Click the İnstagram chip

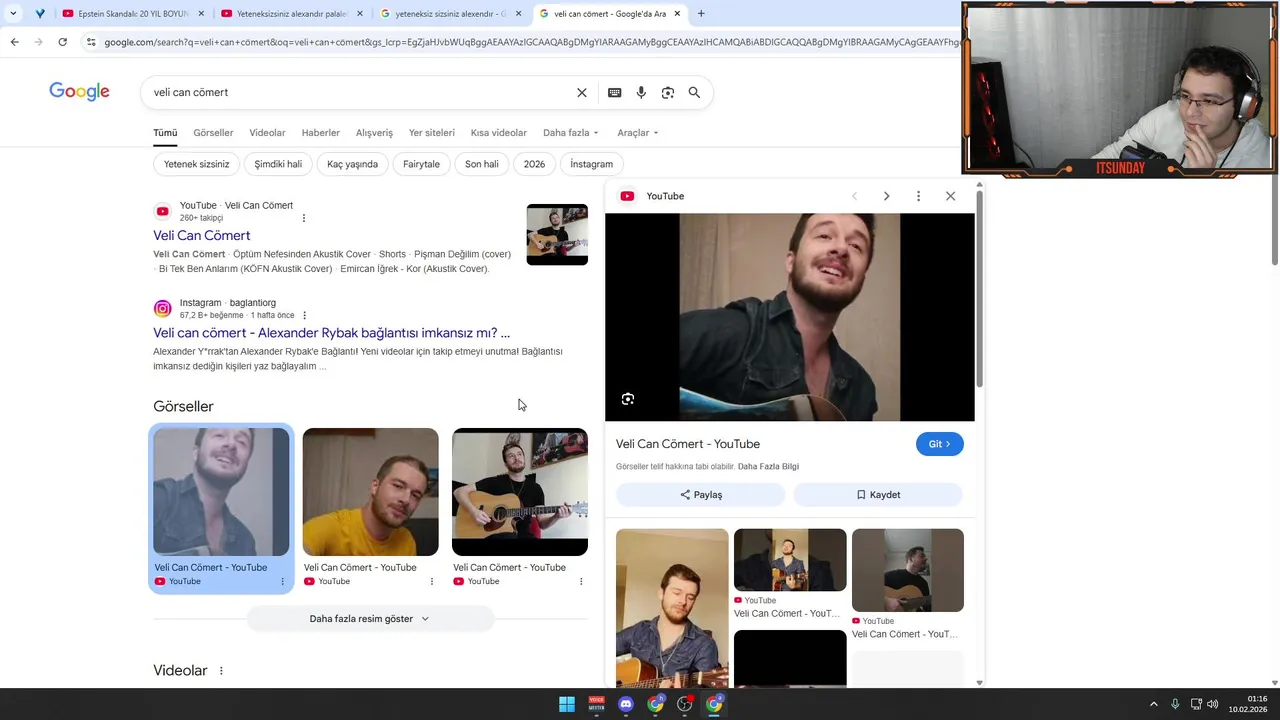click(x=591, y=164)
